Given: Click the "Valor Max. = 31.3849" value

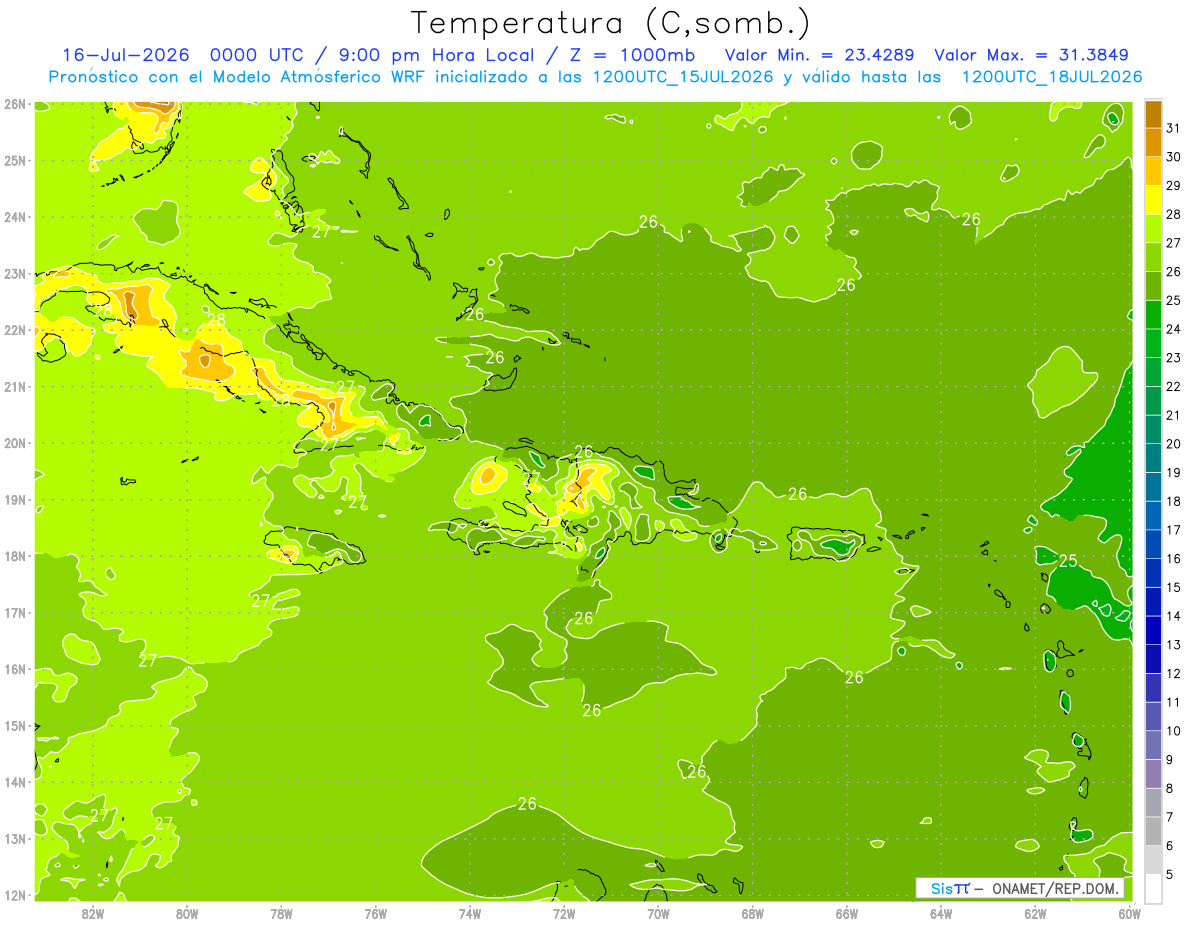Looking at the screenshot, I should tap(1033, 55).
